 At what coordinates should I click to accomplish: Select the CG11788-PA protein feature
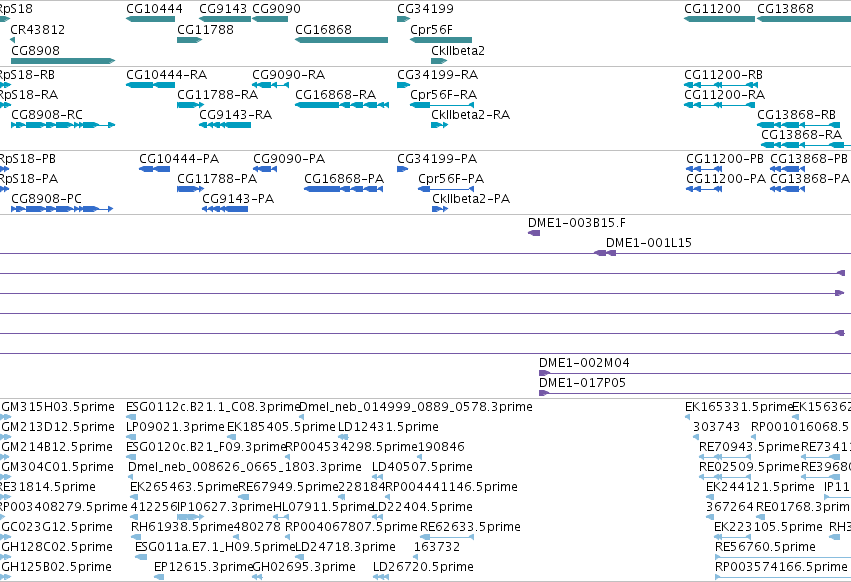click(x=190, y=189)
